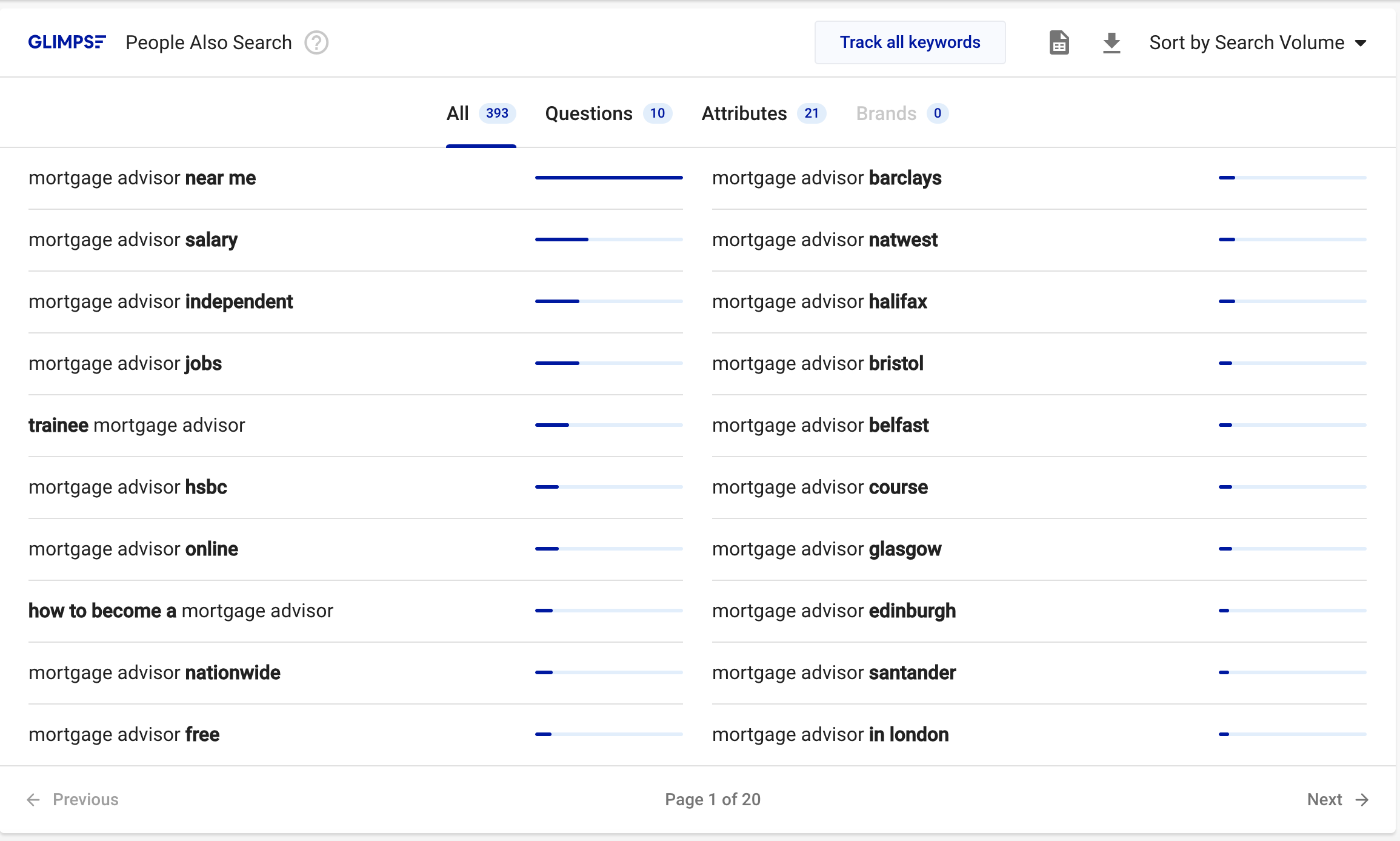Go to the Next page
Viewport: 1400px width, 841px height.
(x=1325, y=800)
